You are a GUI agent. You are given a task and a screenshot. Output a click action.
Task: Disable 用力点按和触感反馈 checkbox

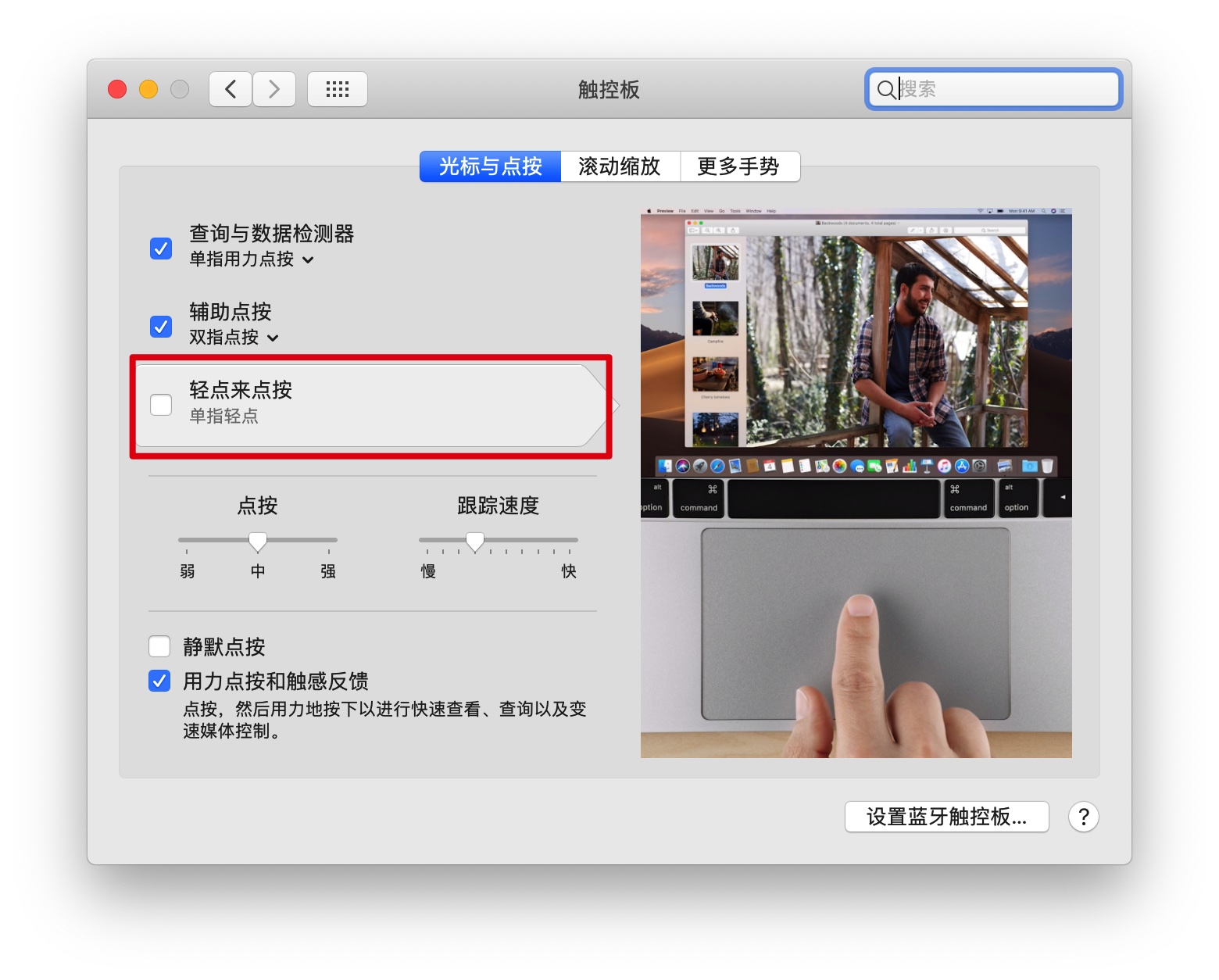[159, 681]
